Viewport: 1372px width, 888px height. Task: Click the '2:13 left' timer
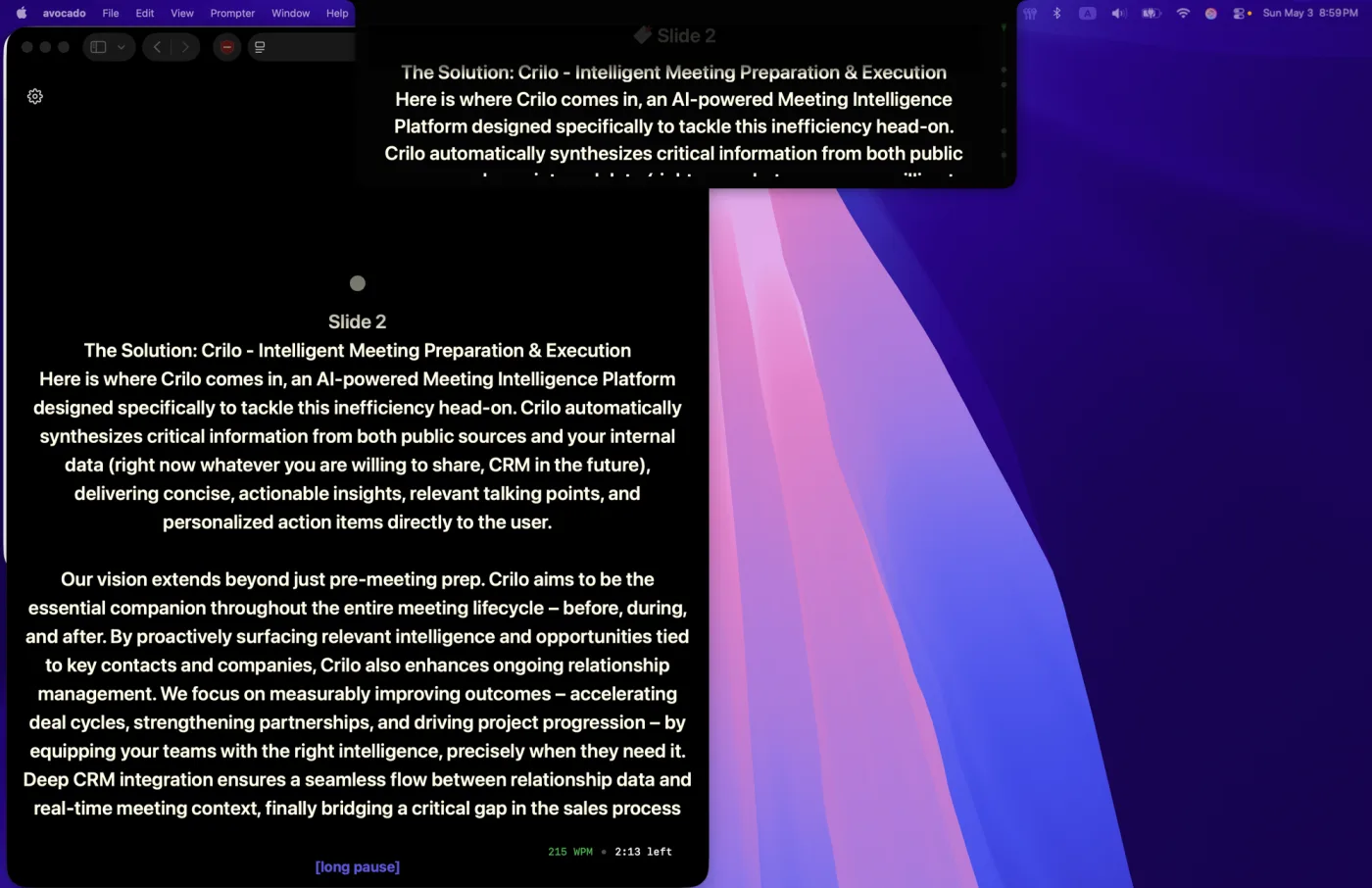pyautogui.click(x=643, y=852)
